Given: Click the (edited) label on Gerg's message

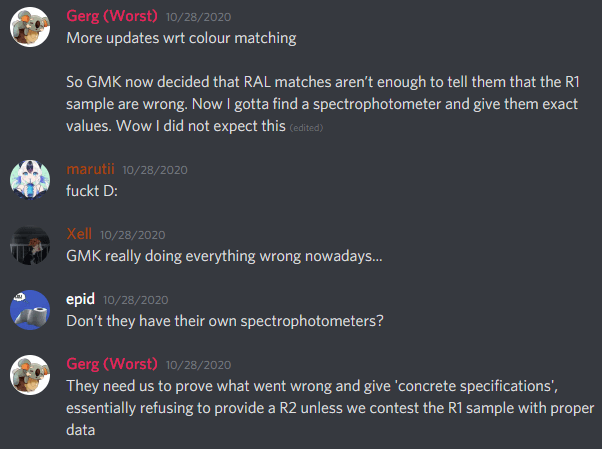Looking at the screenshot, I should click(307, 129).
